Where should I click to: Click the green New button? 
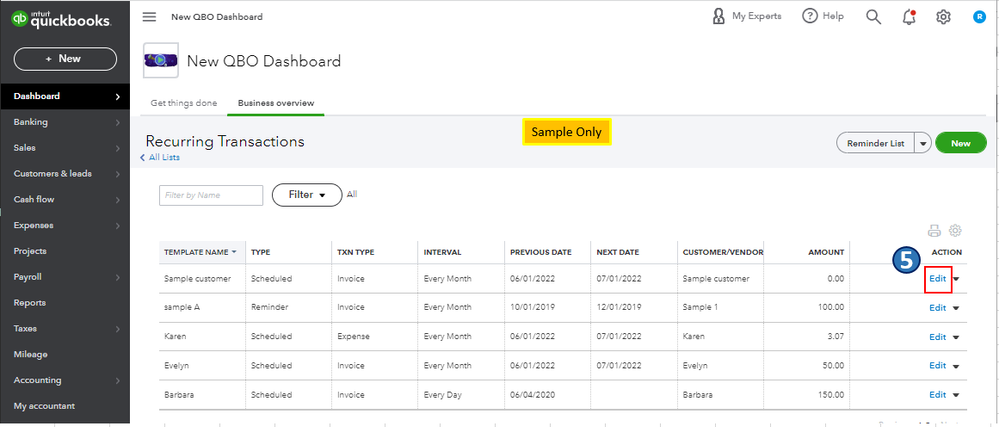pos(960,143)
